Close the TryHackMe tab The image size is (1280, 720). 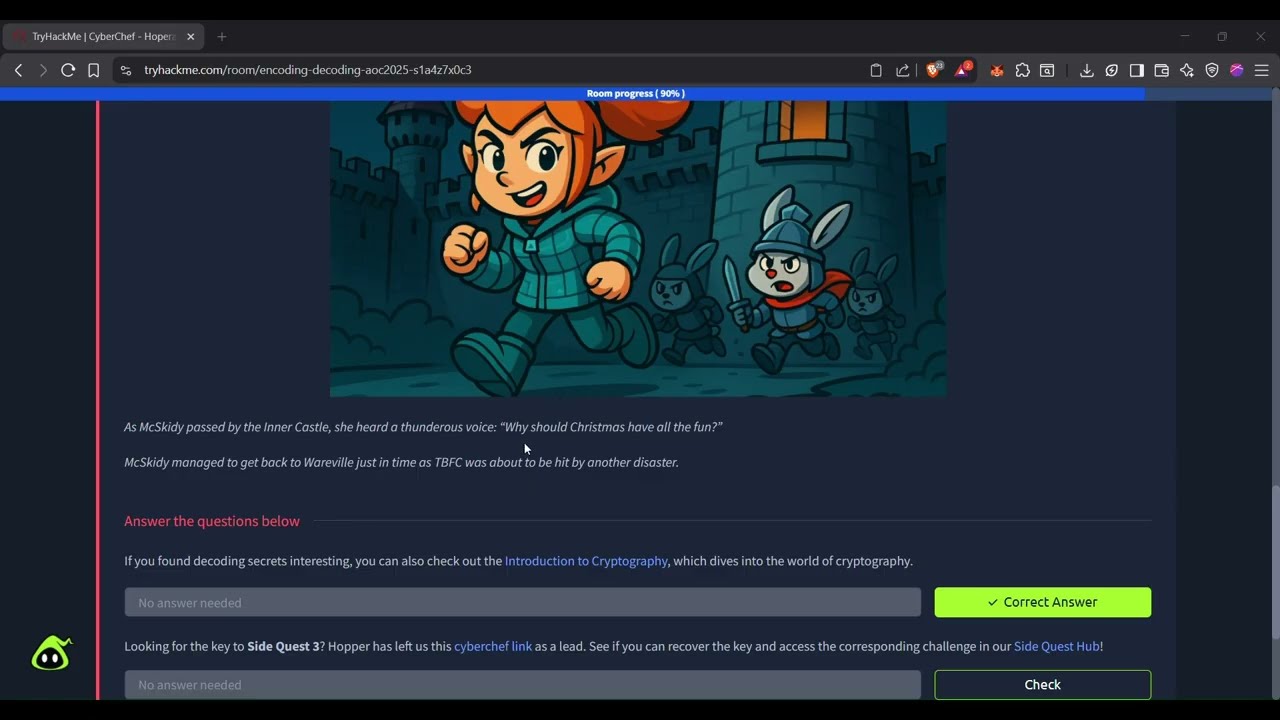[x=190, y=36]
